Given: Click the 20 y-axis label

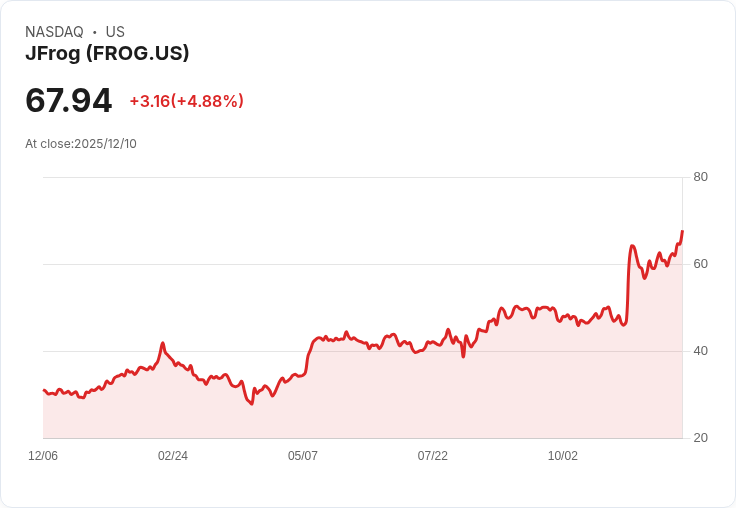Looking at the screenshot, I should pyautogui.click(x=700, y=438).
